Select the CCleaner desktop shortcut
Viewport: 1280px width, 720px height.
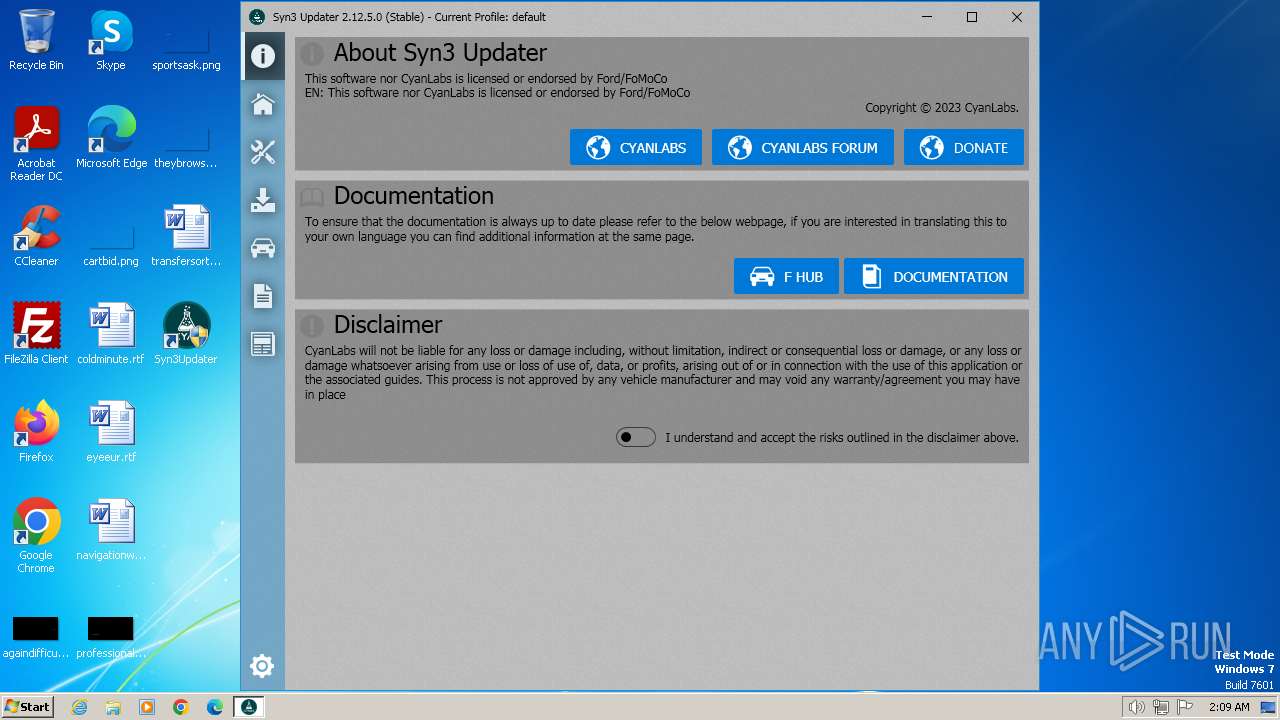coord(36,236)
